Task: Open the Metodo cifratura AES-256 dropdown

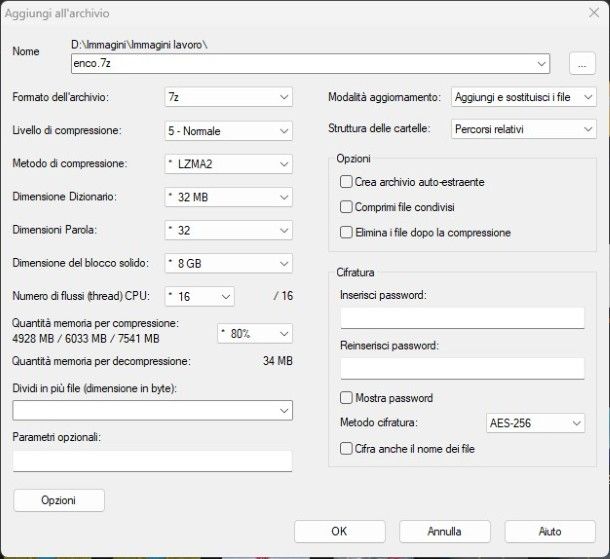Action: tap(535, 423)
